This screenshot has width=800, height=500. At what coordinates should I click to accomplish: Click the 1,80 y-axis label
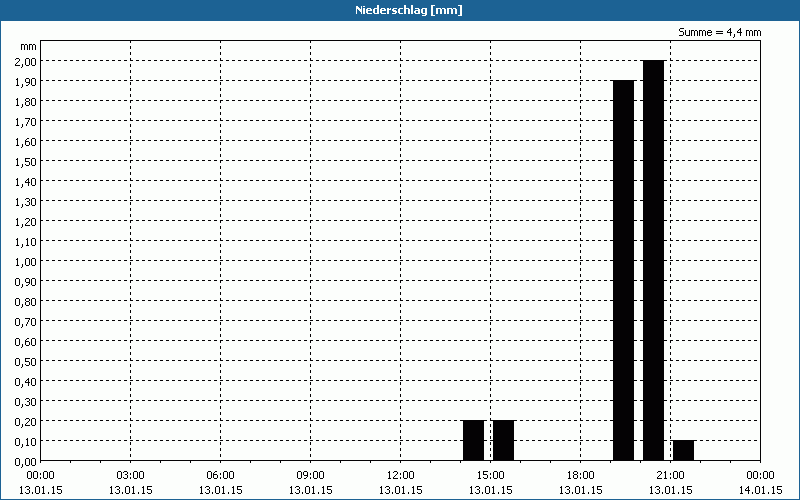tap(28, 102)
